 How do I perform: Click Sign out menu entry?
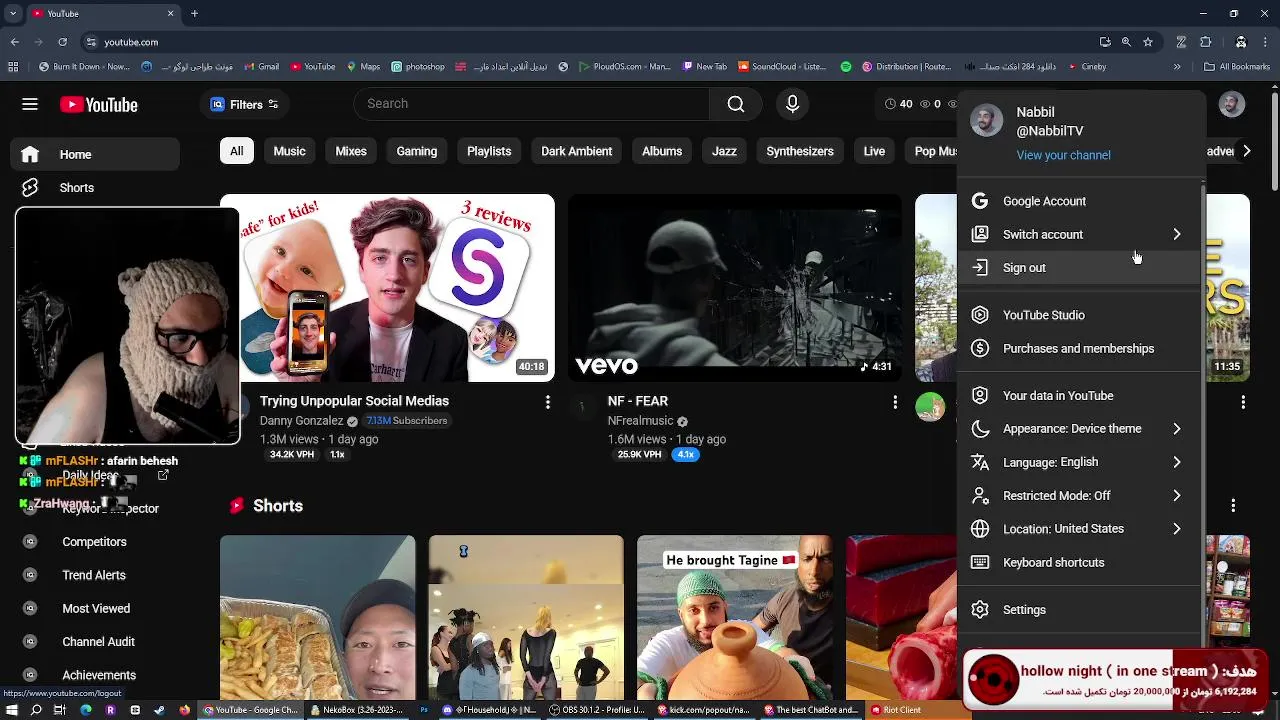tap(1078, 268)
